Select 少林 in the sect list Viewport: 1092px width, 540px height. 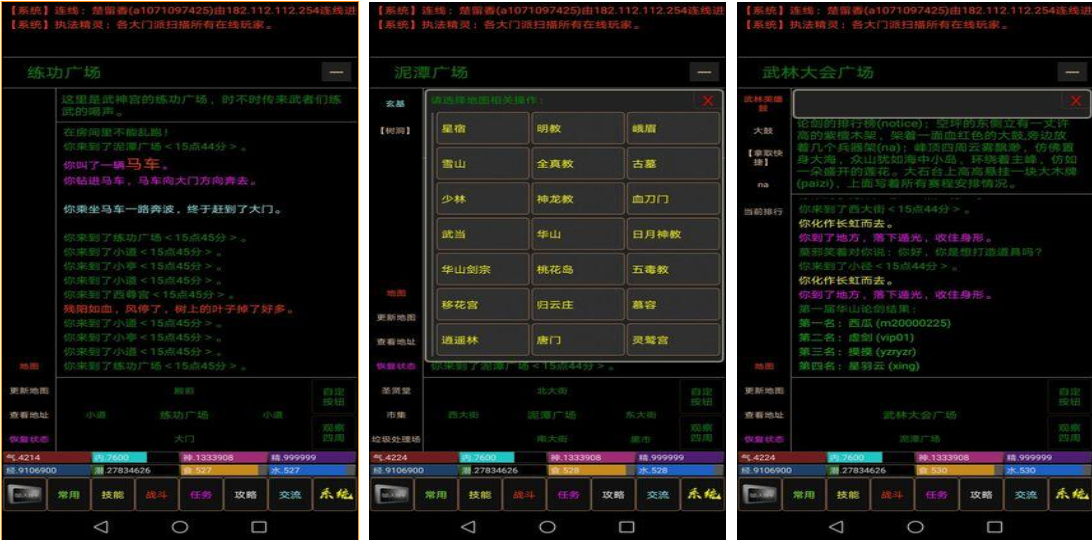tap(483, 199)
